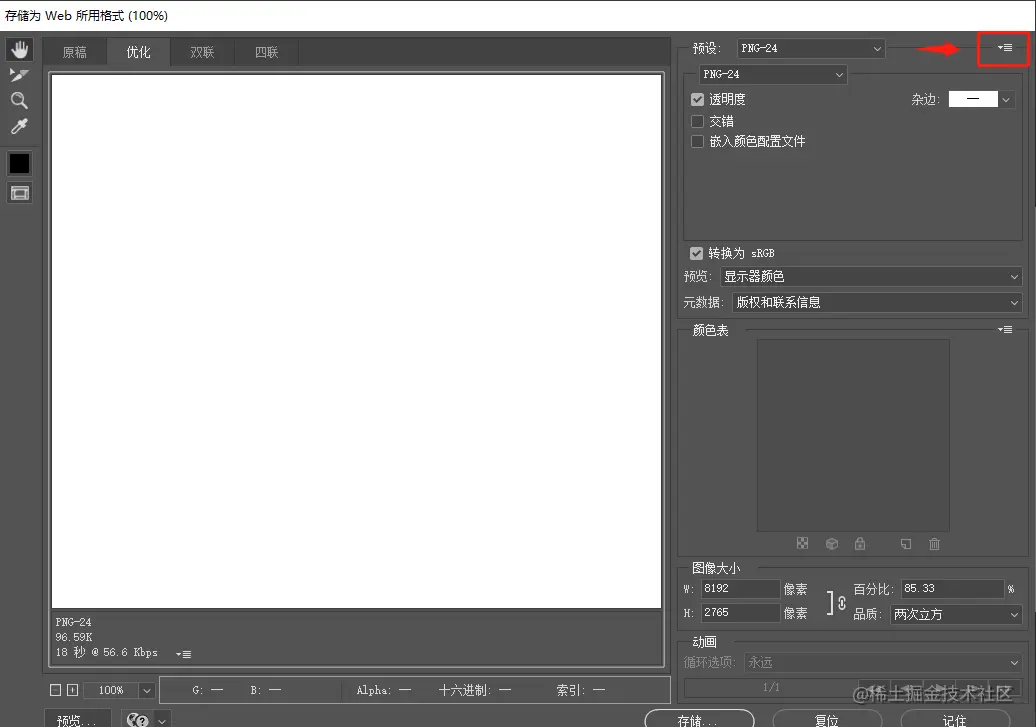1036x727 pixels.
Task: Click the 复位 reset button
Action: coord(827,719)
